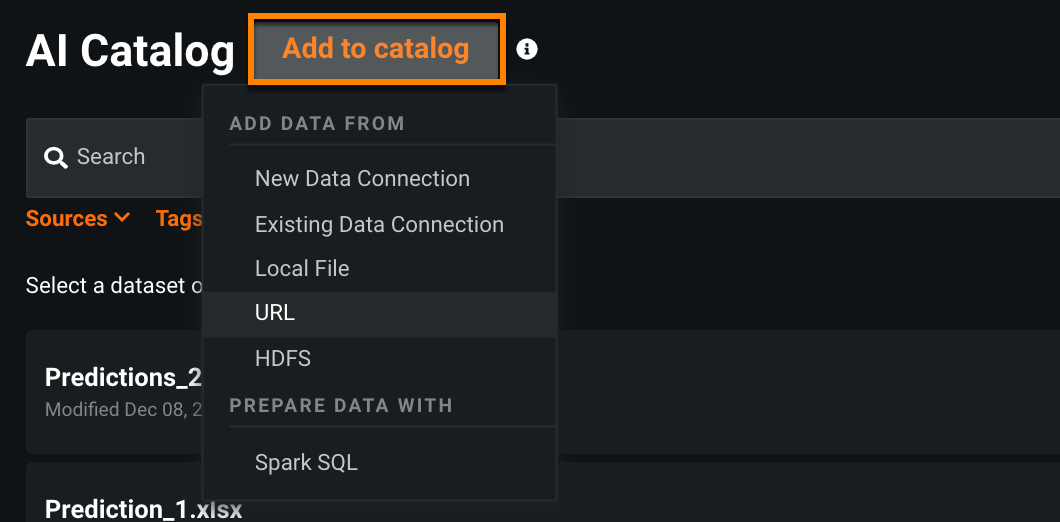Viewport: 1060px width, 522px height.
Task: Click the ADD DATA FROM section header
Action: (x=317, y=124)
